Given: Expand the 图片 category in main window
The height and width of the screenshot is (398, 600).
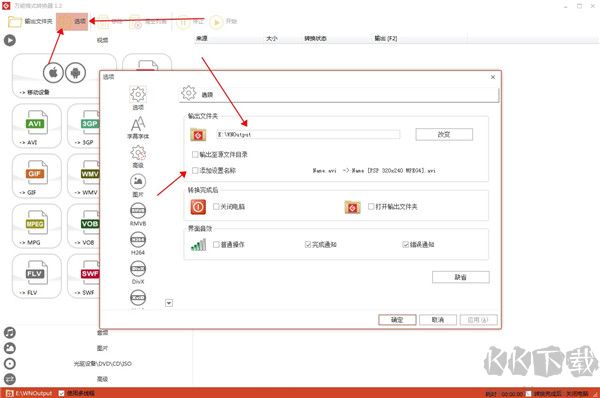Looking at the screenshot, I should pos(102,348).
